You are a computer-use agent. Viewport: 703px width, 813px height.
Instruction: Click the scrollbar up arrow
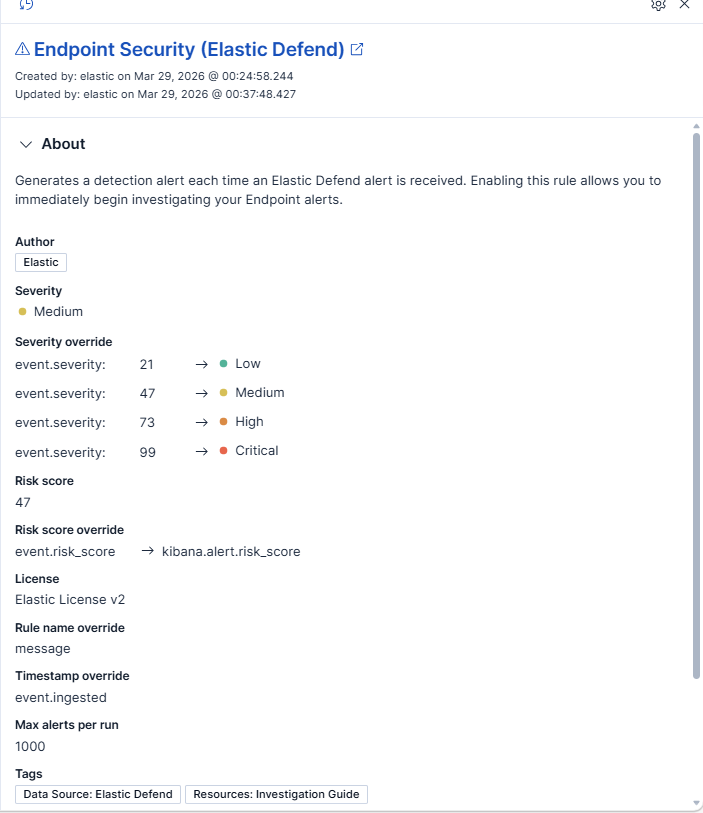click(x=696, y=127)
